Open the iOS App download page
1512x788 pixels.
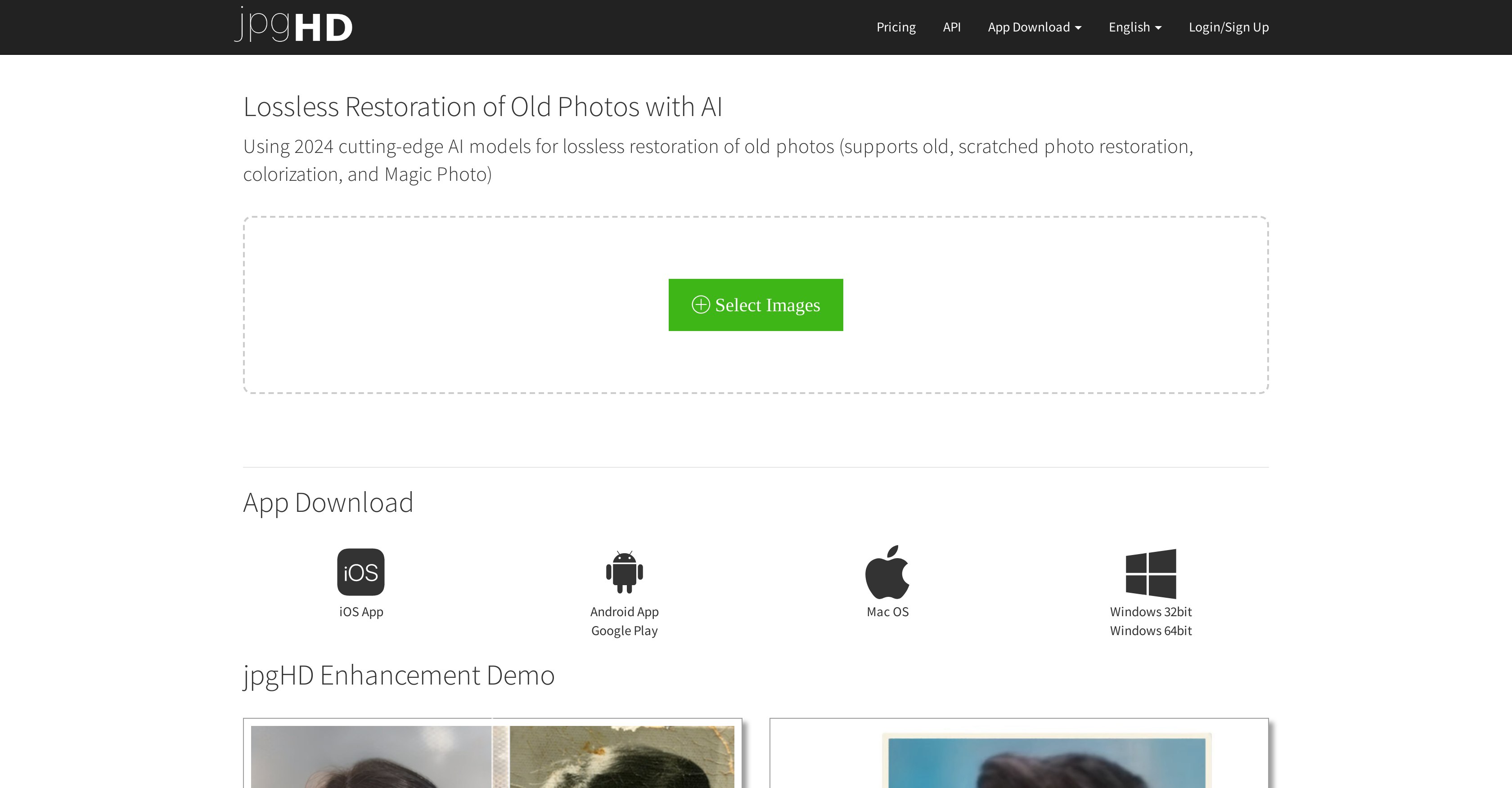(360, 611)
